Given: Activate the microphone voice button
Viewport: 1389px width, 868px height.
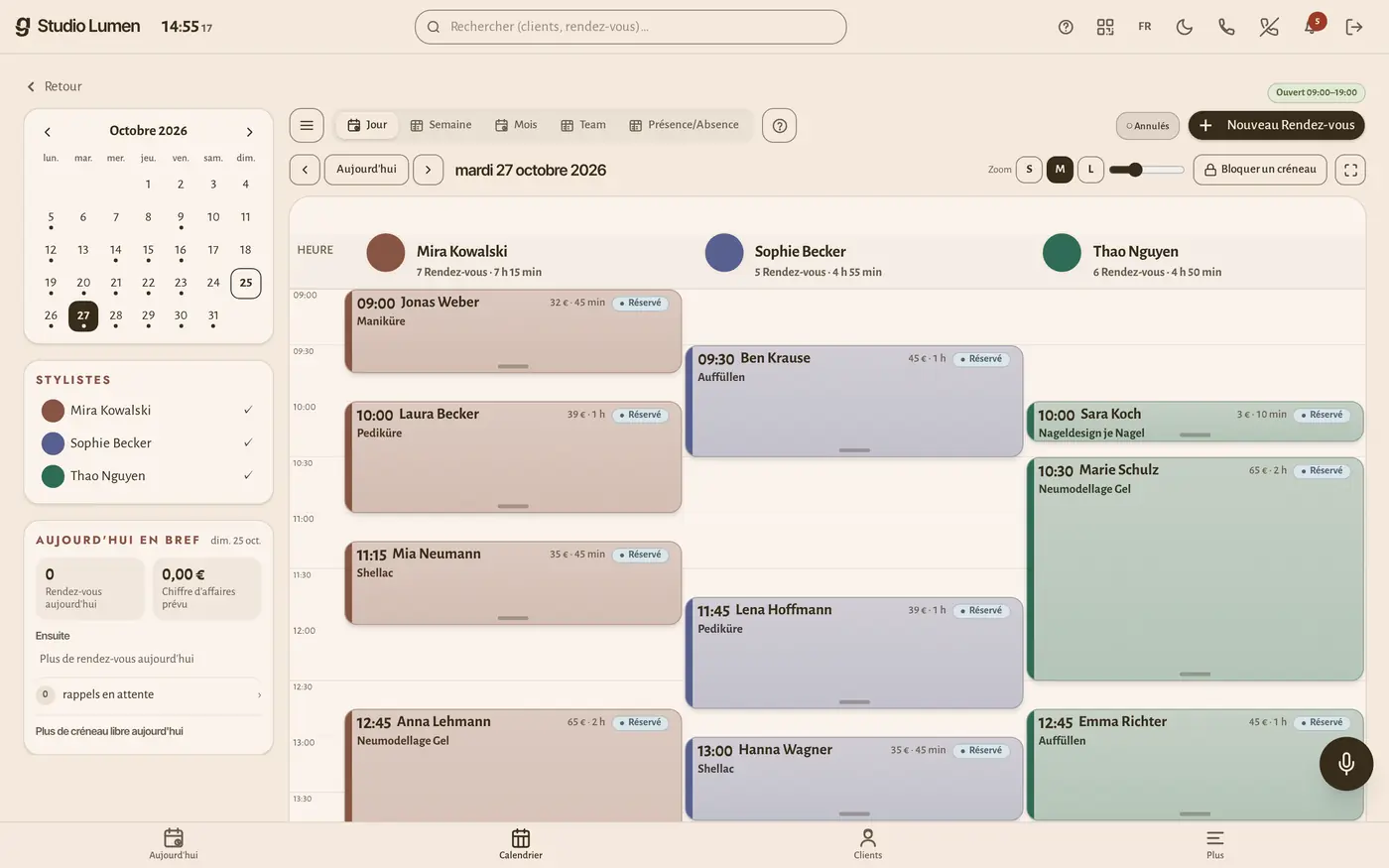Looking at the screenshot, I should 1346,763.
